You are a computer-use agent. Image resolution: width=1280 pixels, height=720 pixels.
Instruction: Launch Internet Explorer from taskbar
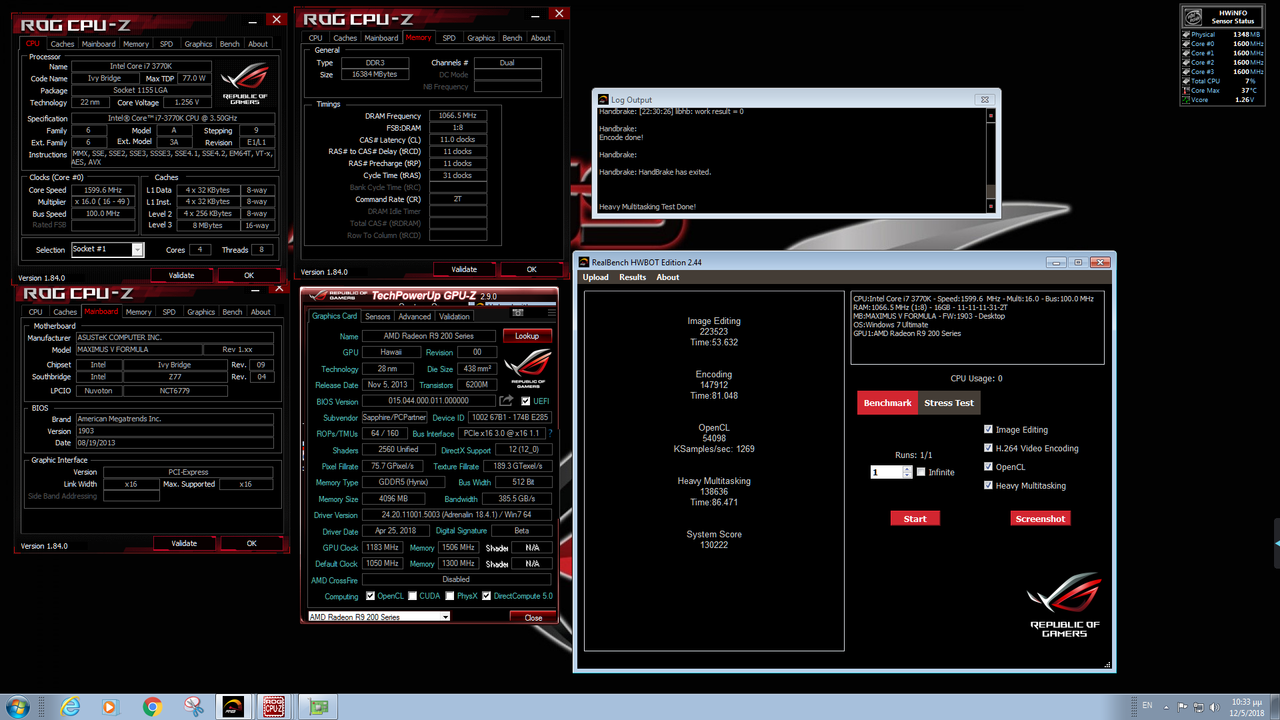70,707
